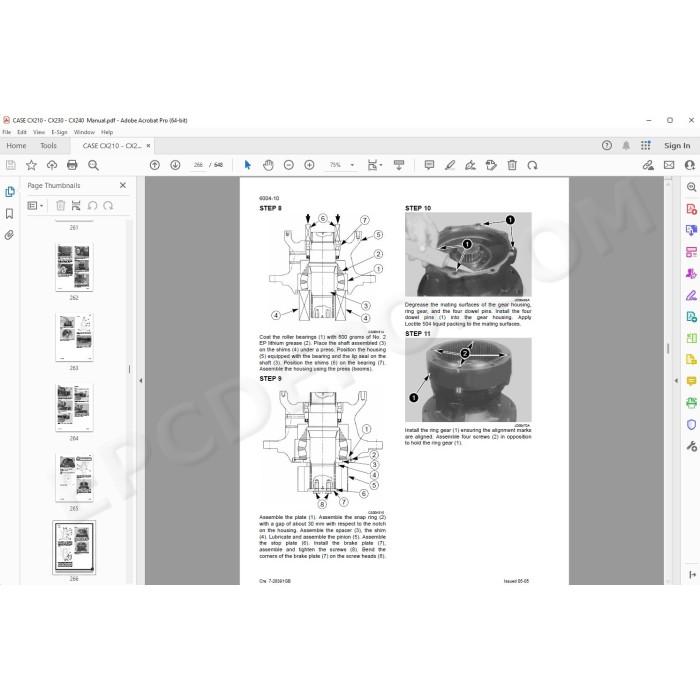The image size is (700, 700).
Task: Close the Page Thumbnails panel
Action: (123, 185)
